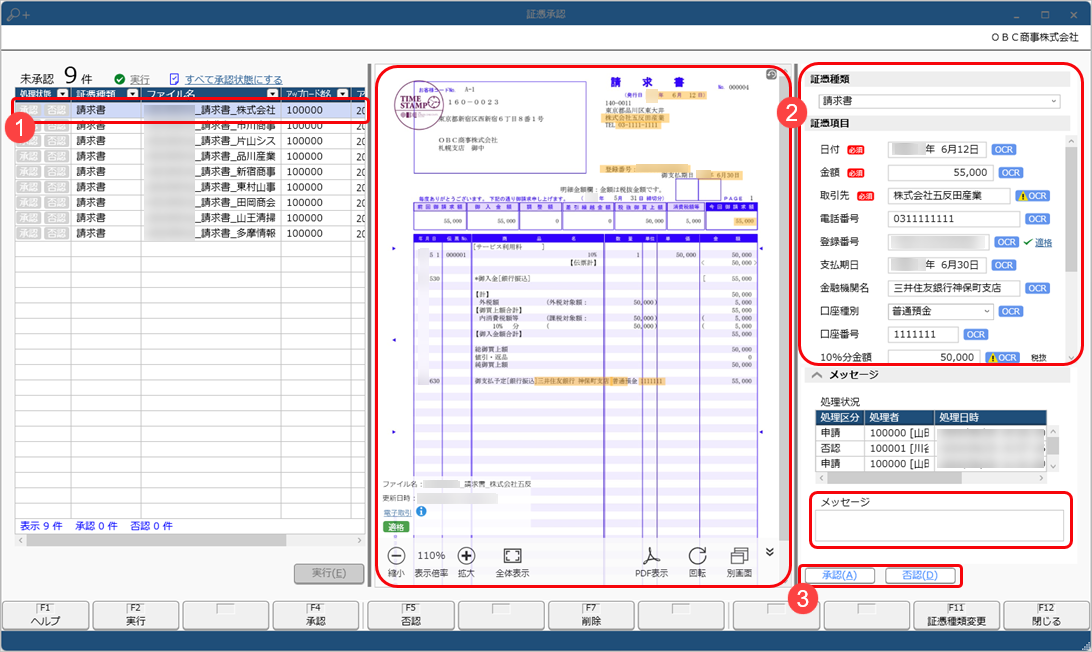
Task: Click OCR badge for 電話番号
Action: (x=1037, y=219)
